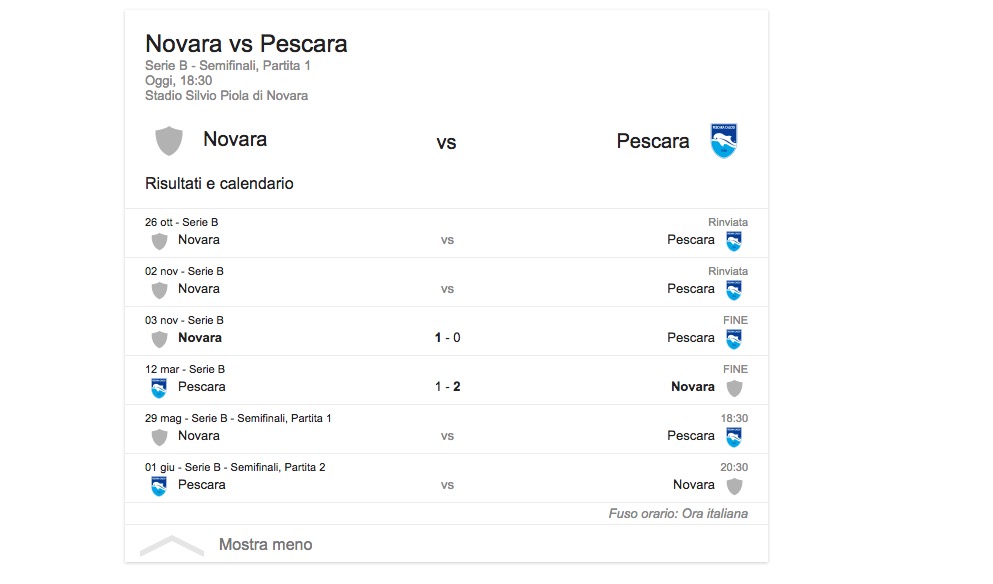
Task: Click Novara shield in the 01 giu row
Action: point(734,486)
